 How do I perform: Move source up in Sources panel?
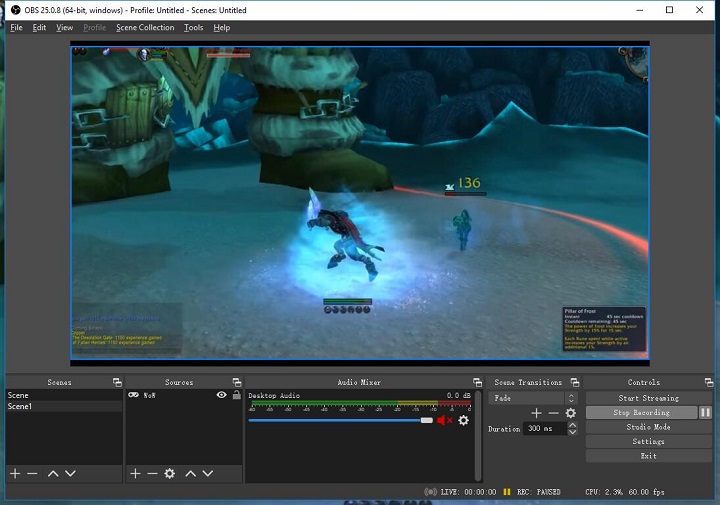pyautogui.click(x=191, y=473)
